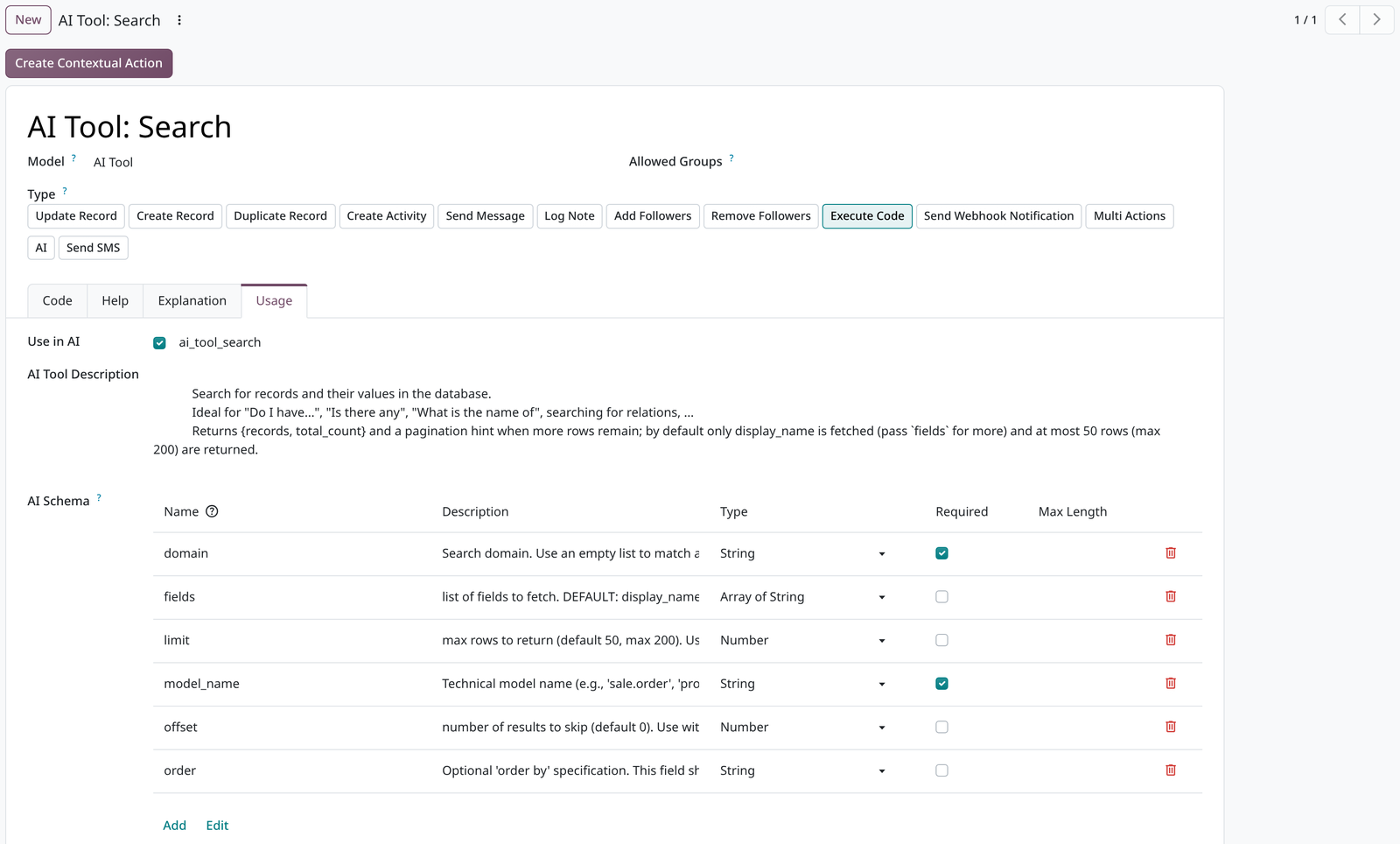
Task: Add a new AI Schema row
Action: [x=175, y=825]
